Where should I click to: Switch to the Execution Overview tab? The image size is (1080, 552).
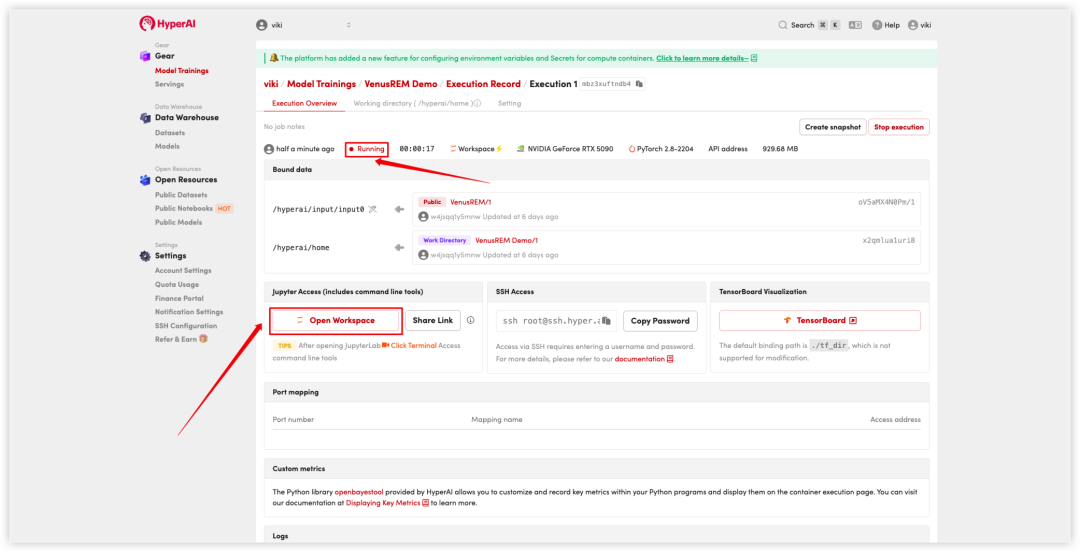tap(304, 103)
